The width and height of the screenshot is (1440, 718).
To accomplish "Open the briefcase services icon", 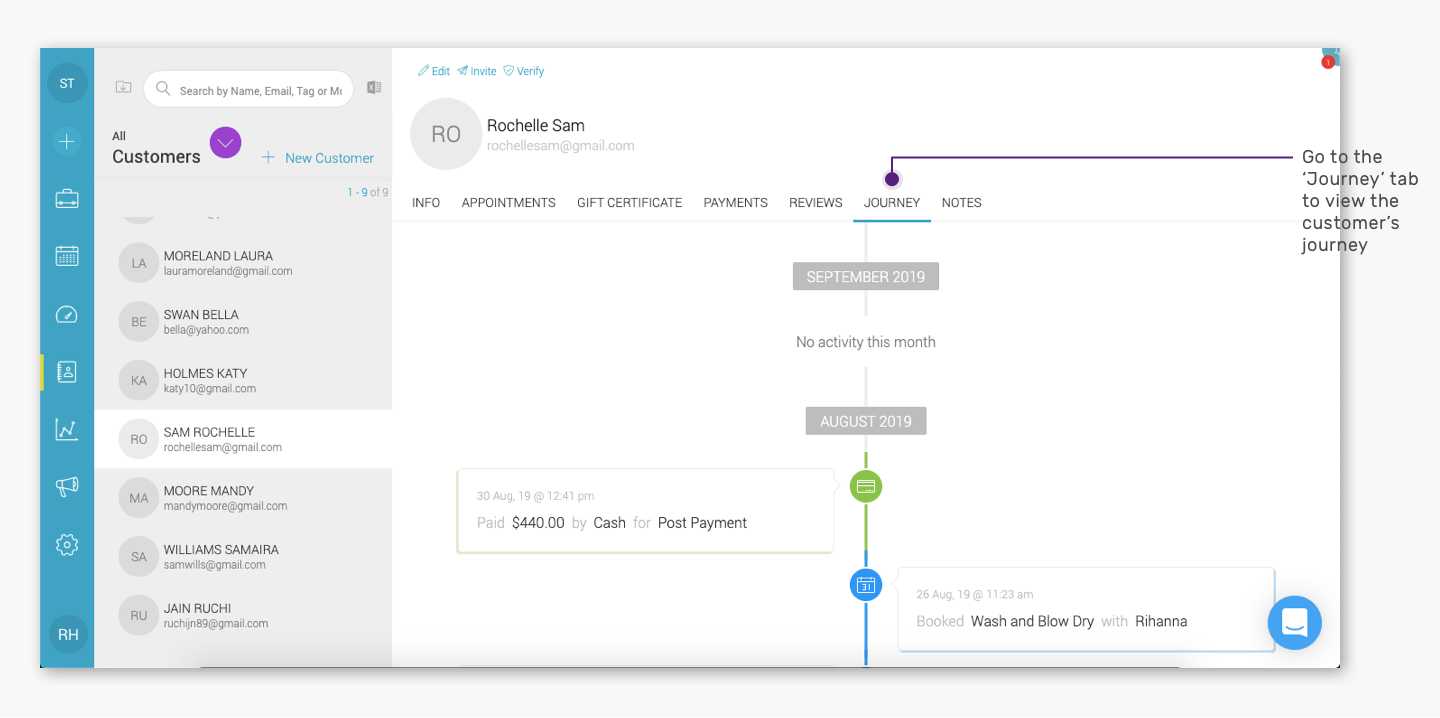I will pos(67,198).
